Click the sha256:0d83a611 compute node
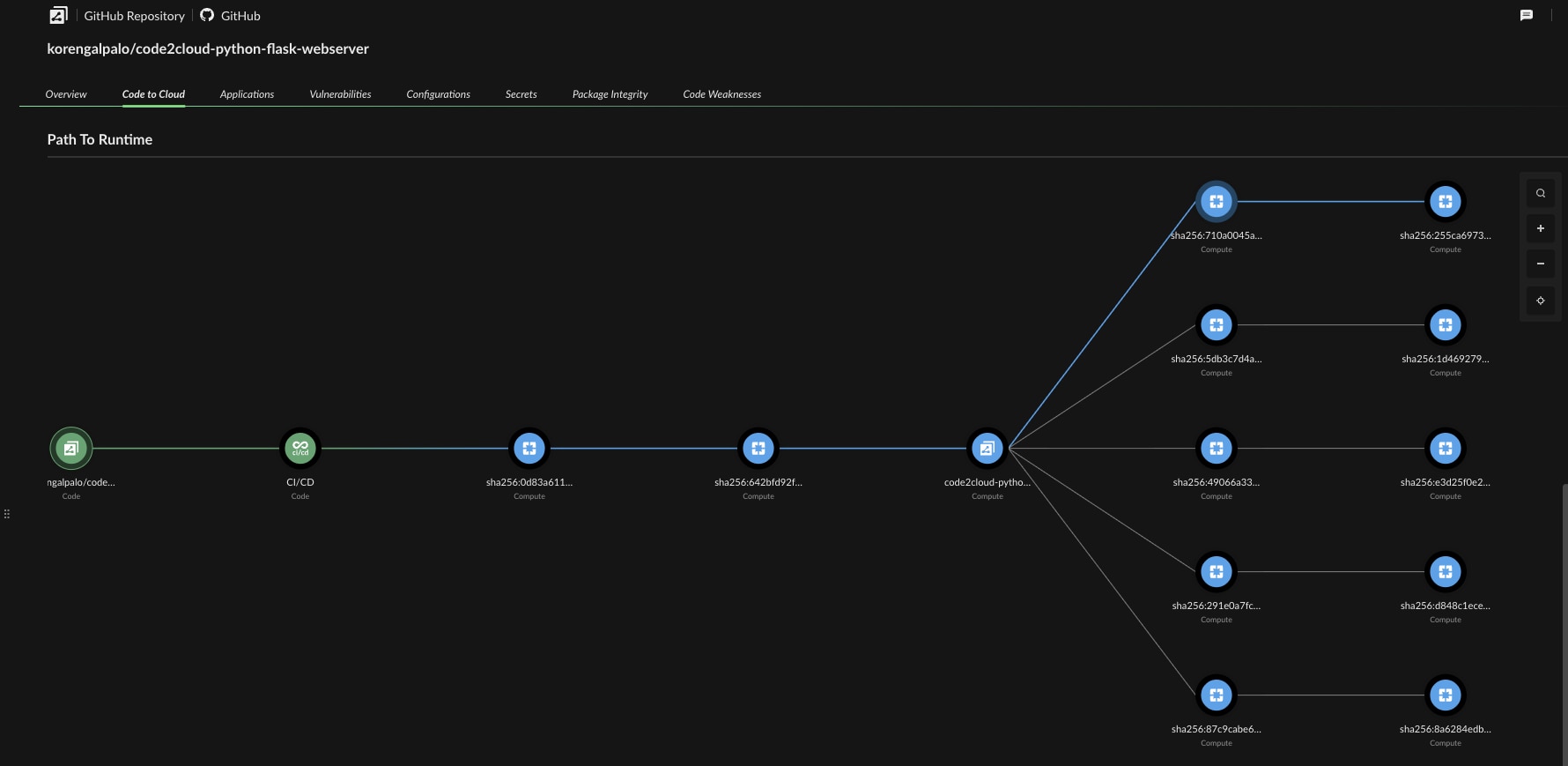 click(x=529, y=449)
